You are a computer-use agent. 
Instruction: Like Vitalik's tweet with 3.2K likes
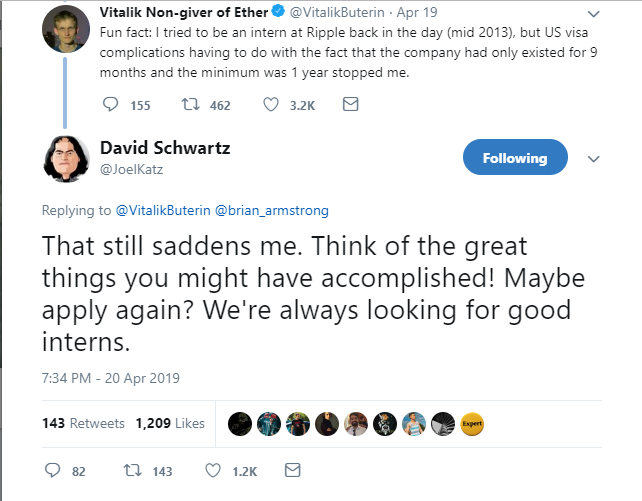coord(271,104)
